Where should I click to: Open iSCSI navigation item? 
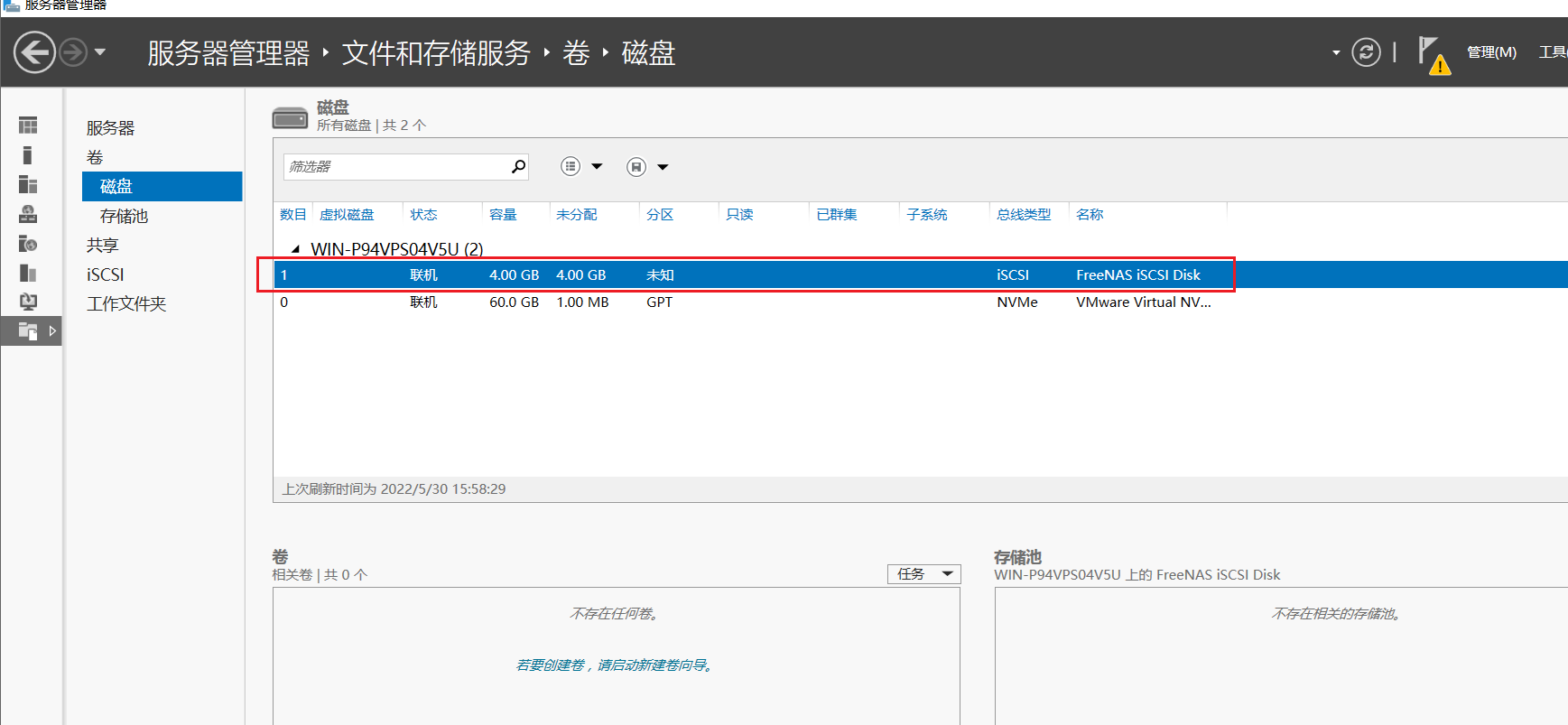106,274
